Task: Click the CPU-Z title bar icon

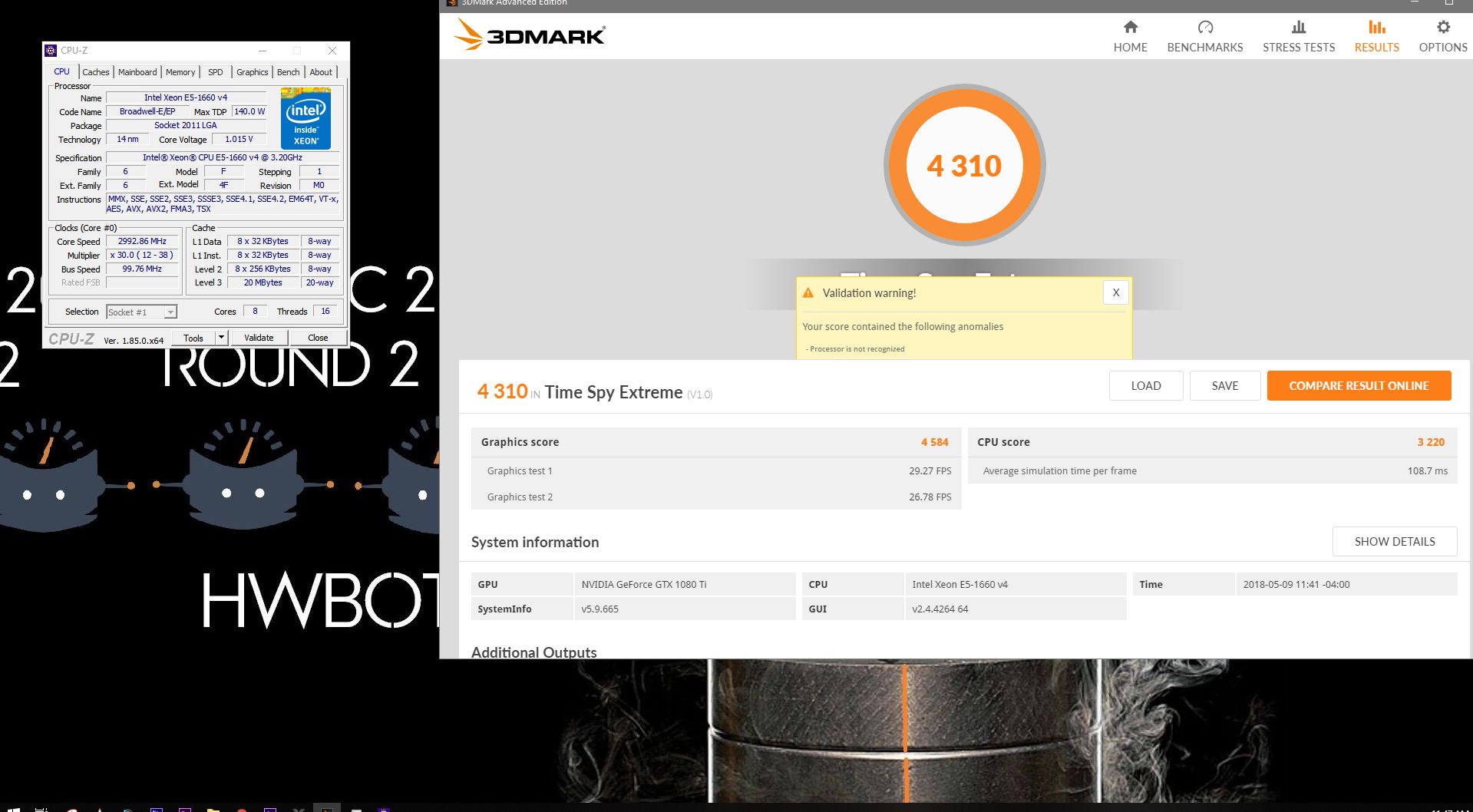Action: coord(51,51)
